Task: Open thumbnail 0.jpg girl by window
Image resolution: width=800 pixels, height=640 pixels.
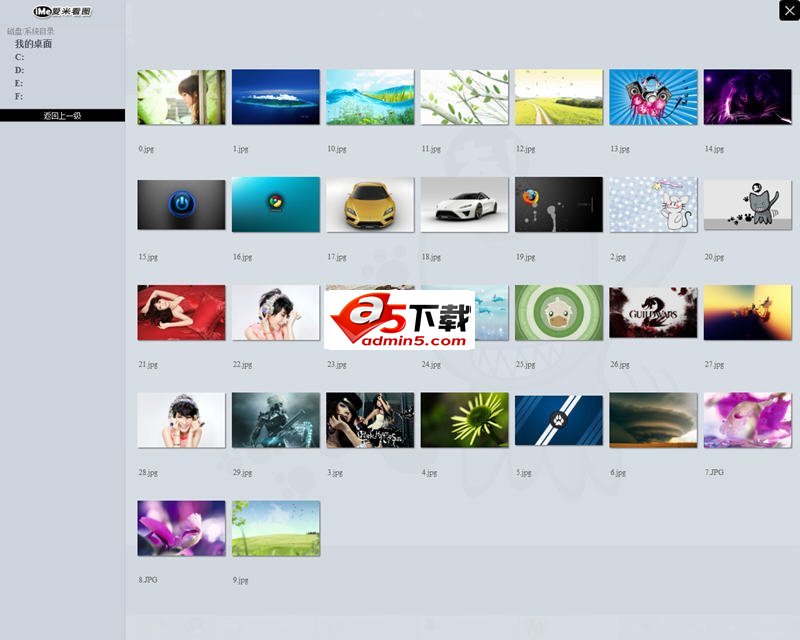Action: pyautogui.click(x=181, y=97)
